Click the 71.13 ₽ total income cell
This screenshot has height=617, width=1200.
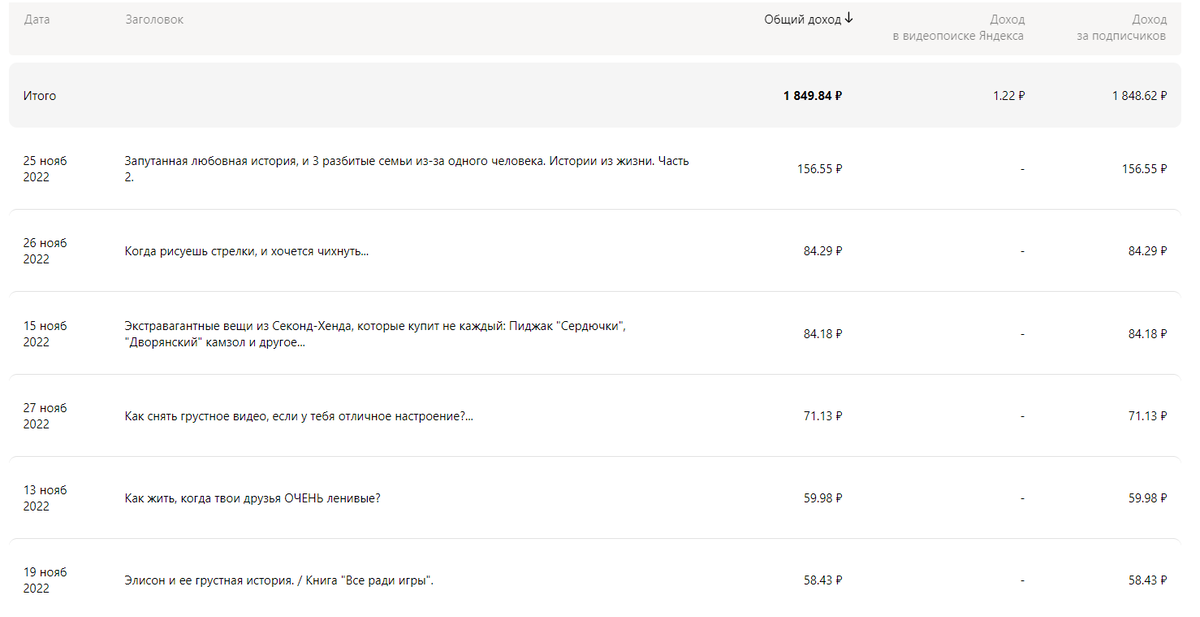823,416
